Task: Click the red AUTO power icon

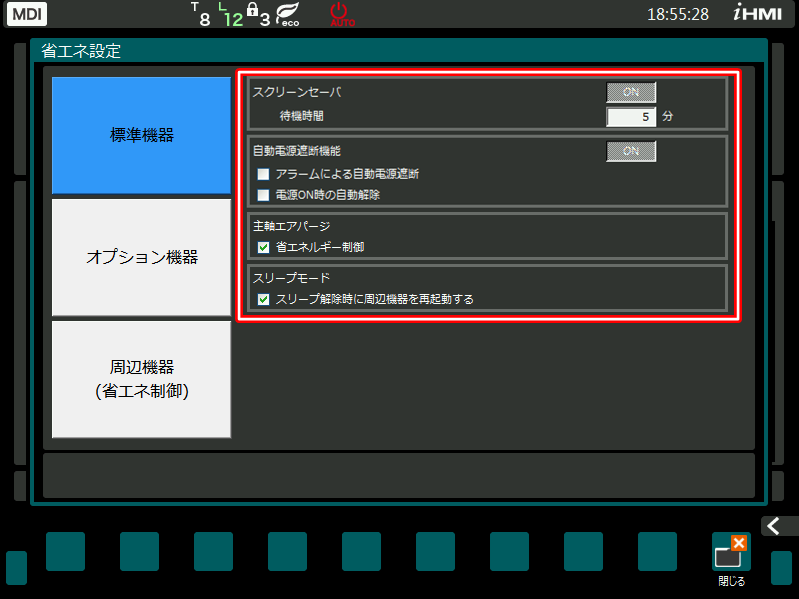Action: (x=342, y=14)
